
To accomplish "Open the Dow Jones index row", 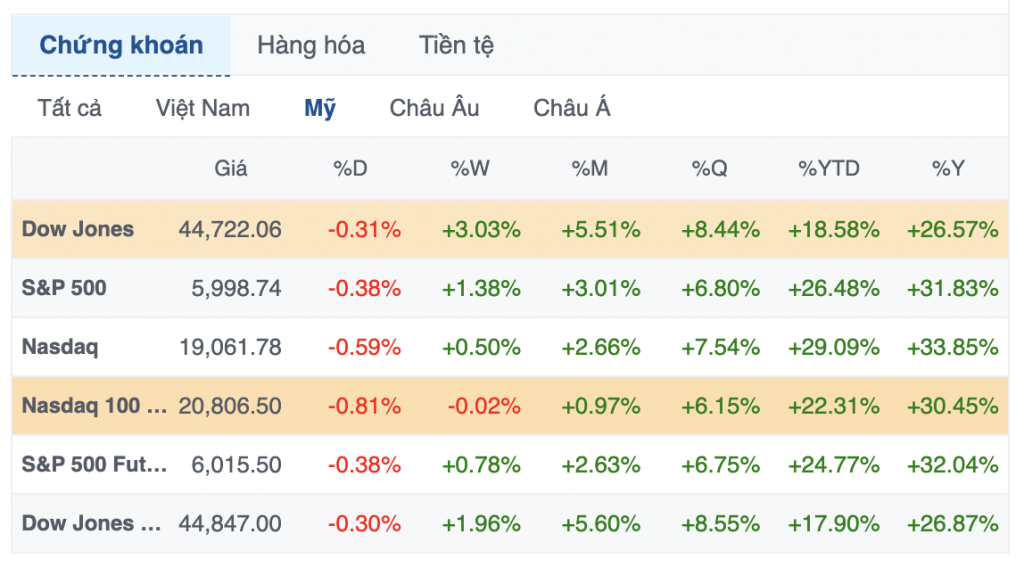I will click(78, 229).
